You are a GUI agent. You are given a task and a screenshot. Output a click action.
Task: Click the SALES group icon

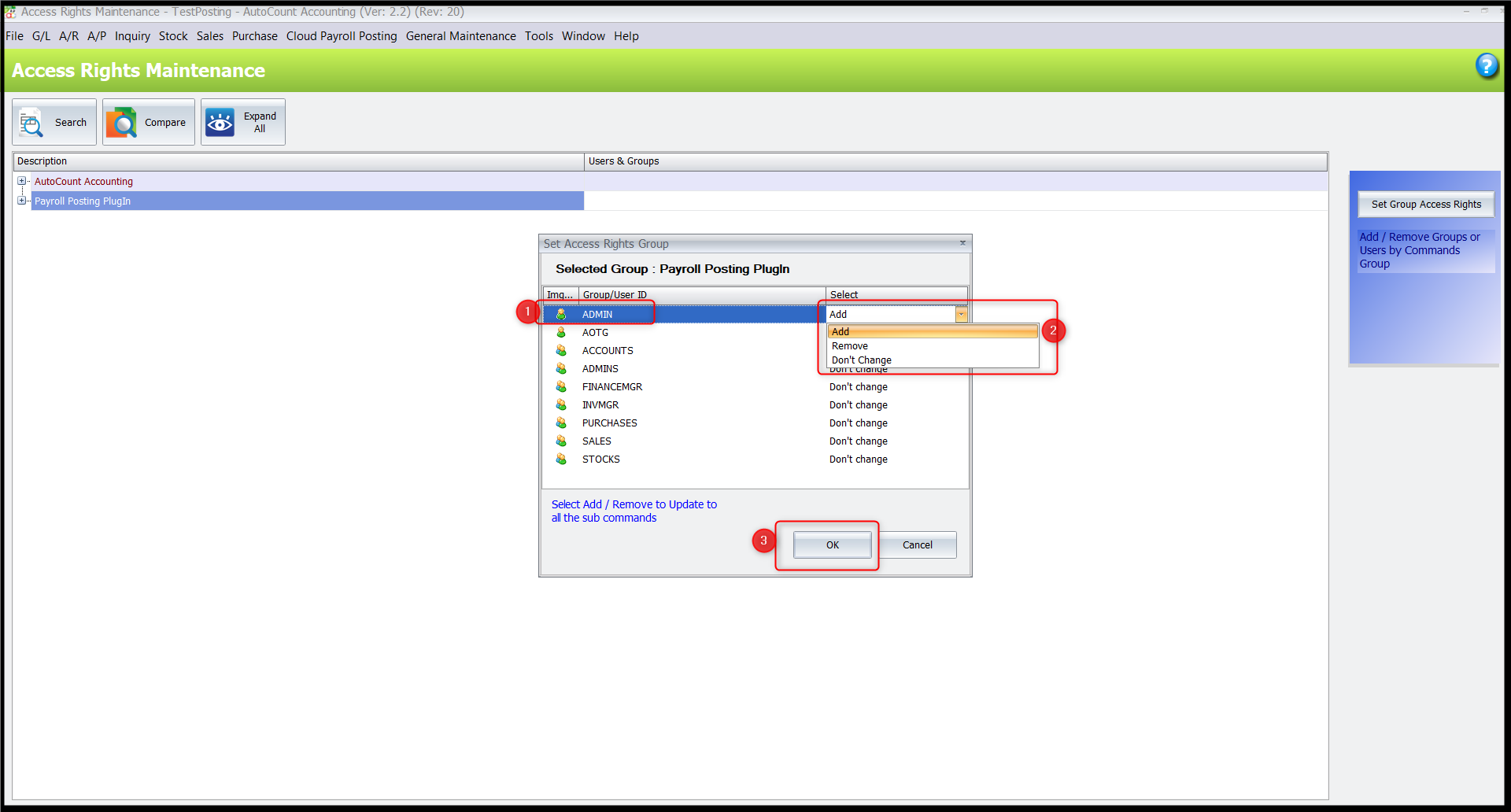561,441
